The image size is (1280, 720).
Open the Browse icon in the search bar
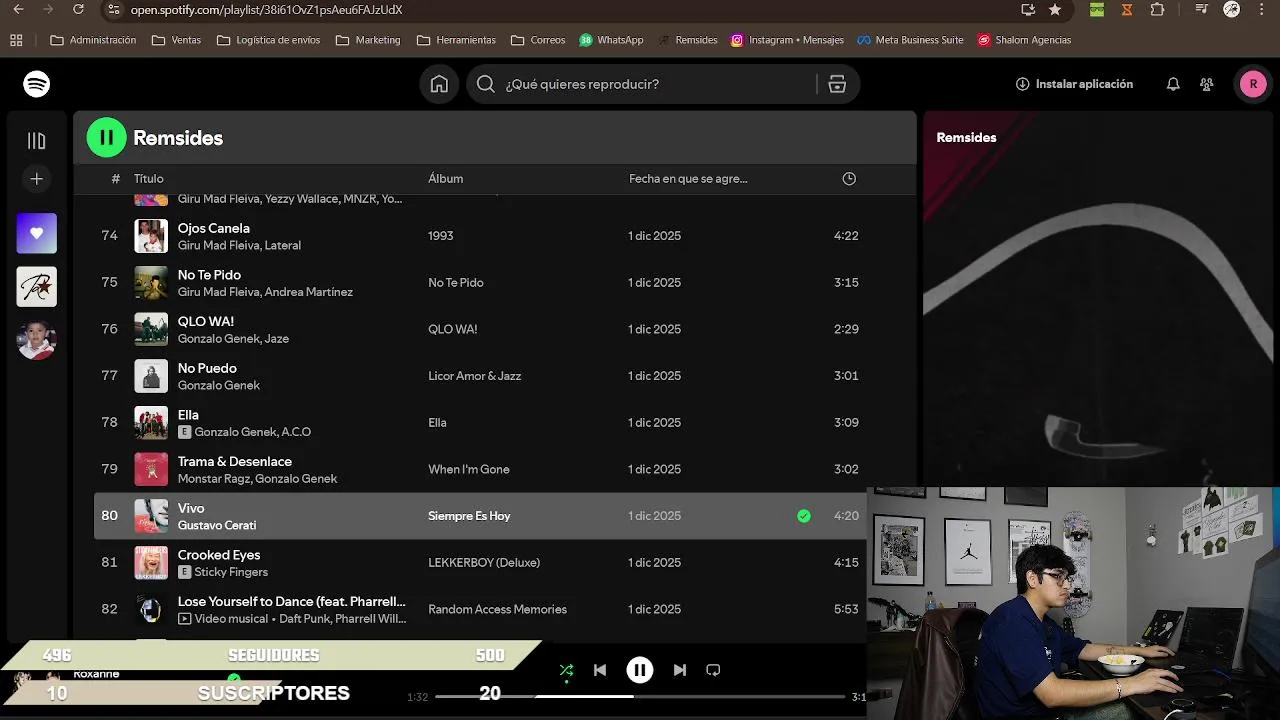tap(837, 84)
